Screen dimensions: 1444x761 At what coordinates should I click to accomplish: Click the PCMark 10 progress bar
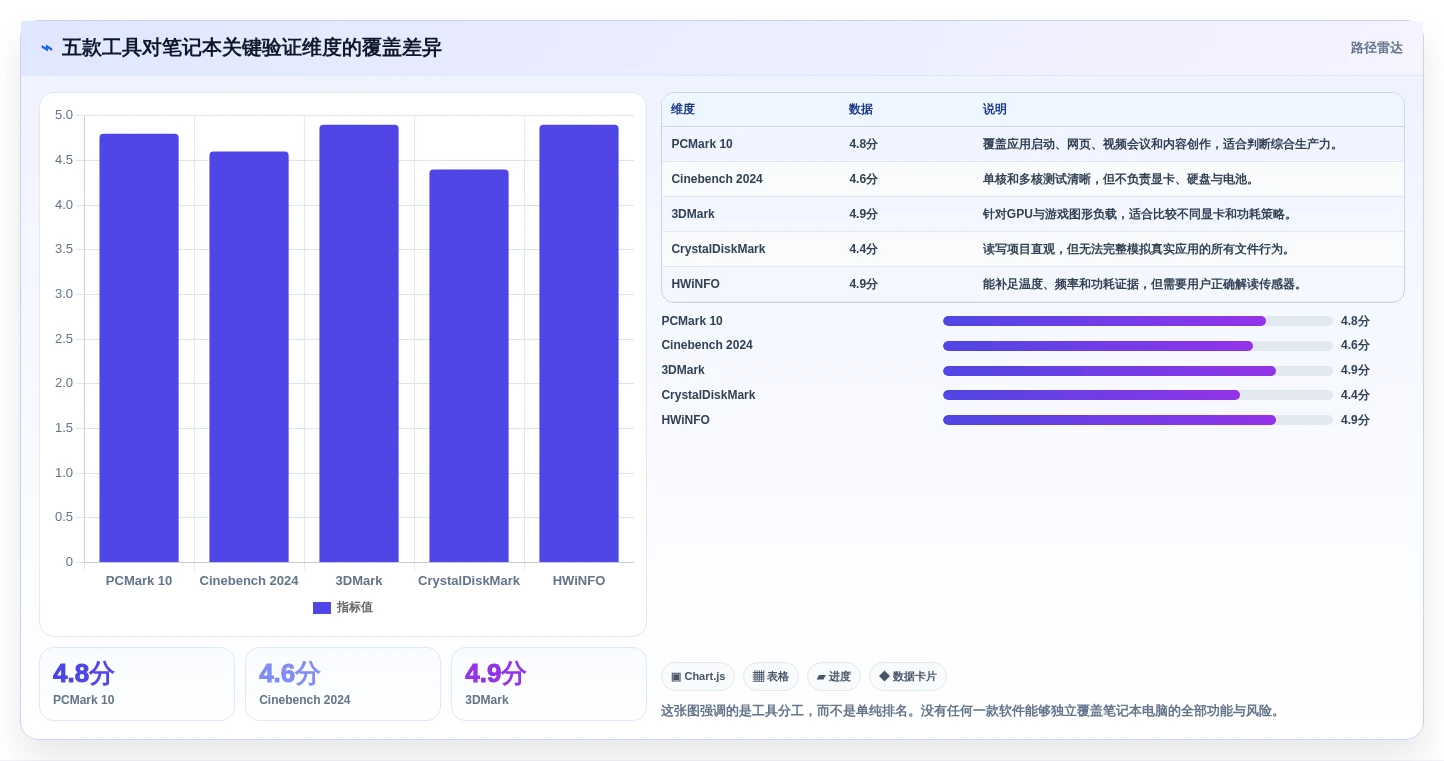point(1138,321)
